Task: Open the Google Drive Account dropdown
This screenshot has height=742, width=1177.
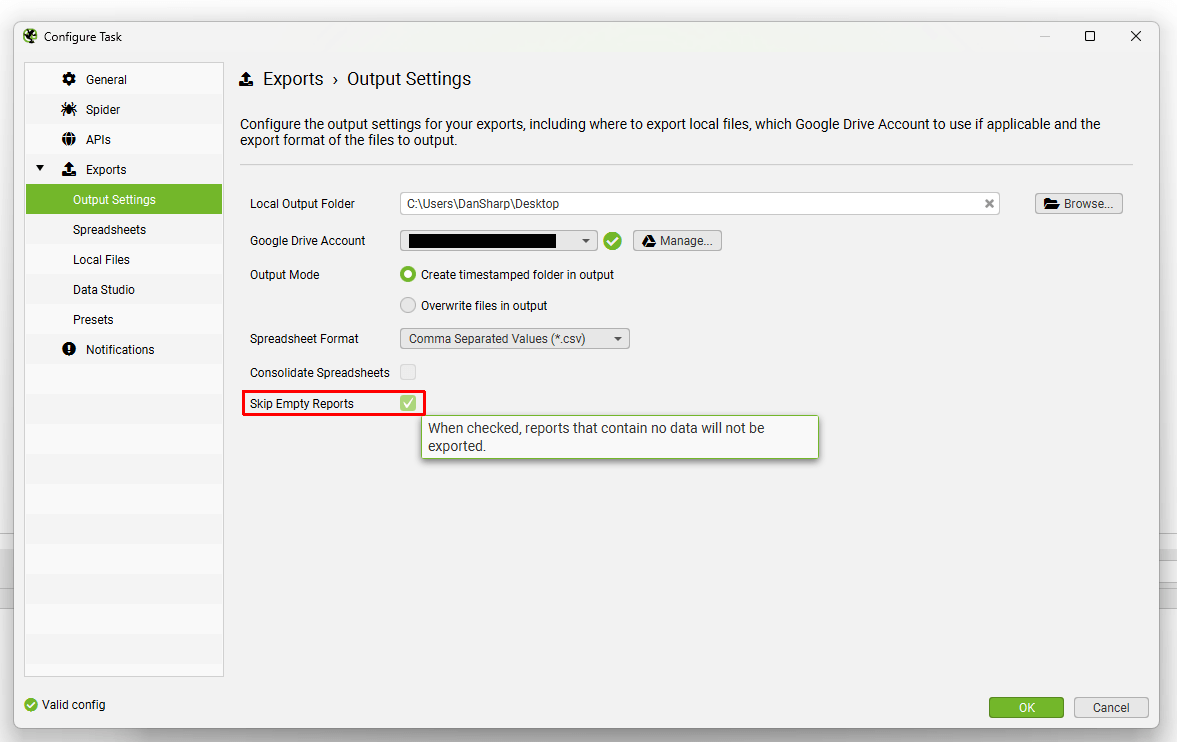Action: click(x=498, y=240)
